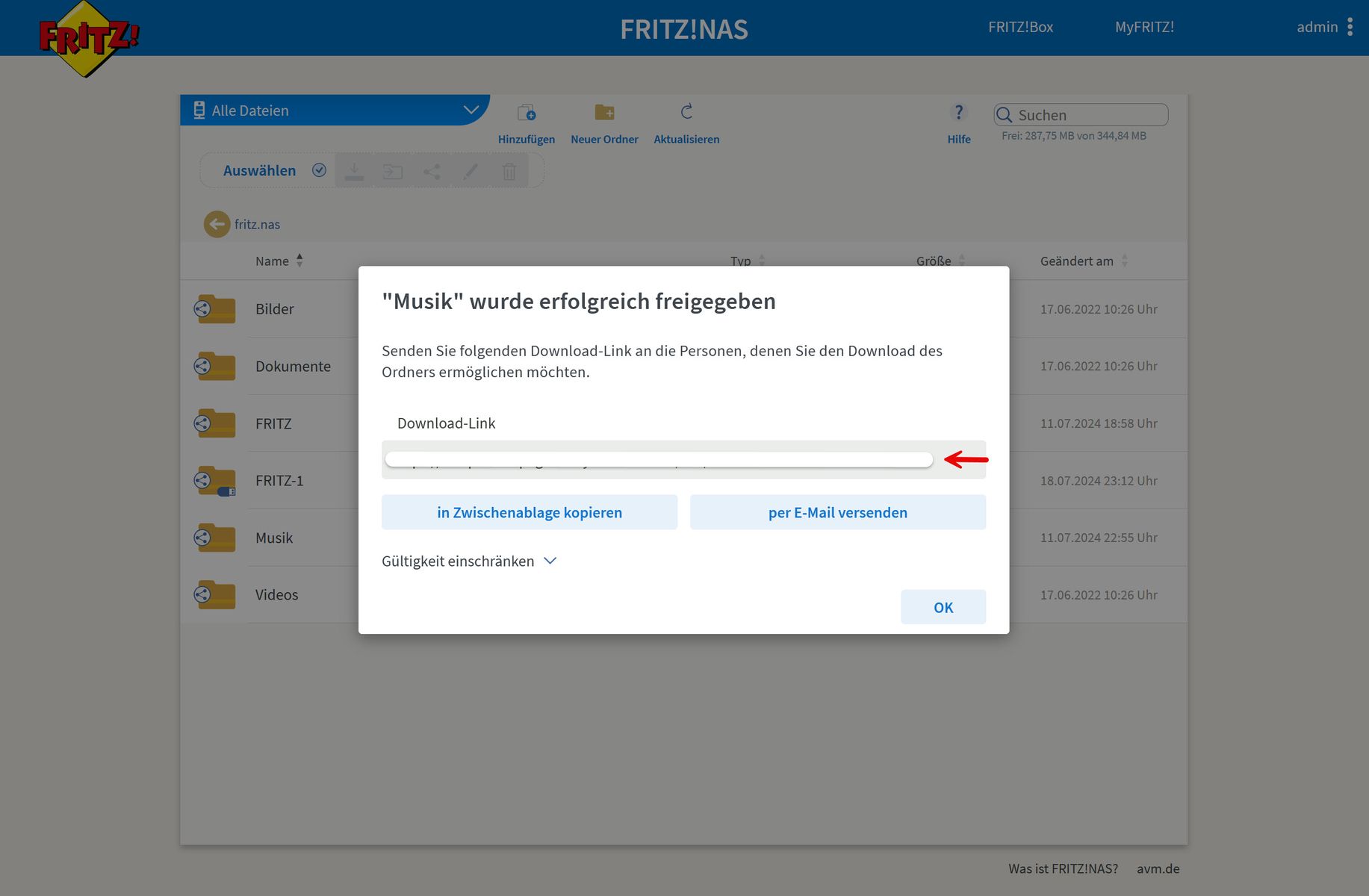Expand the Alle Dateien dropdown chevron
Viewport: 1369px width, 896px height.
coord(471,110)
